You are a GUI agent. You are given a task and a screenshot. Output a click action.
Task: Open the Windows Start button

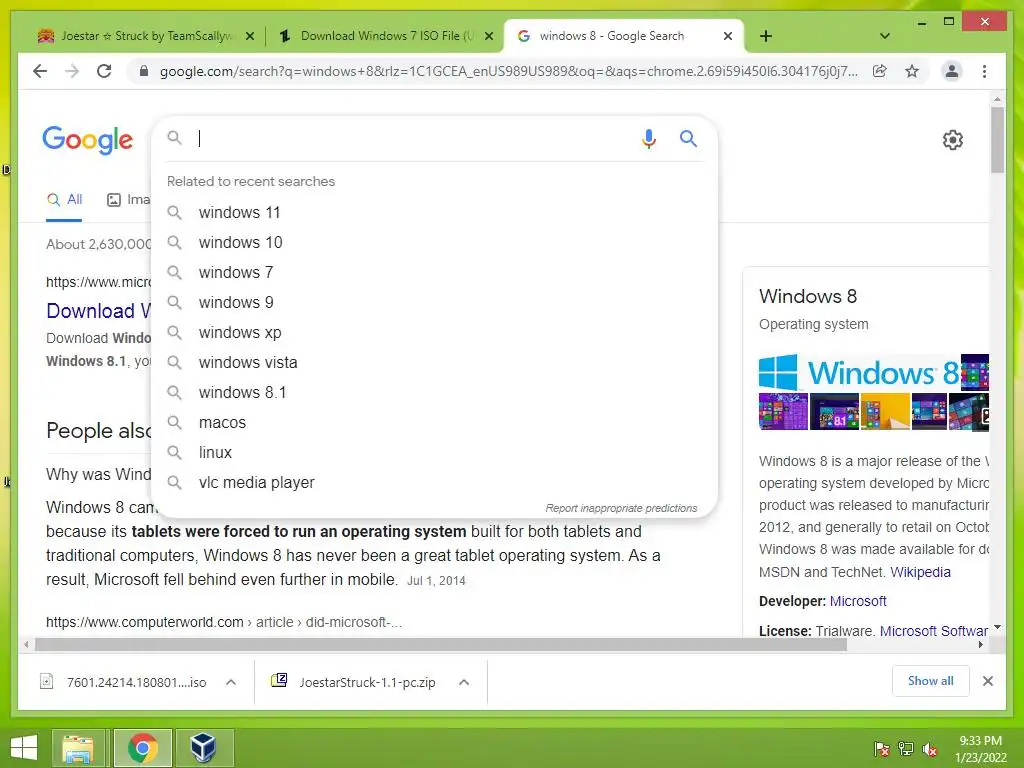click(x=24, y=748)
